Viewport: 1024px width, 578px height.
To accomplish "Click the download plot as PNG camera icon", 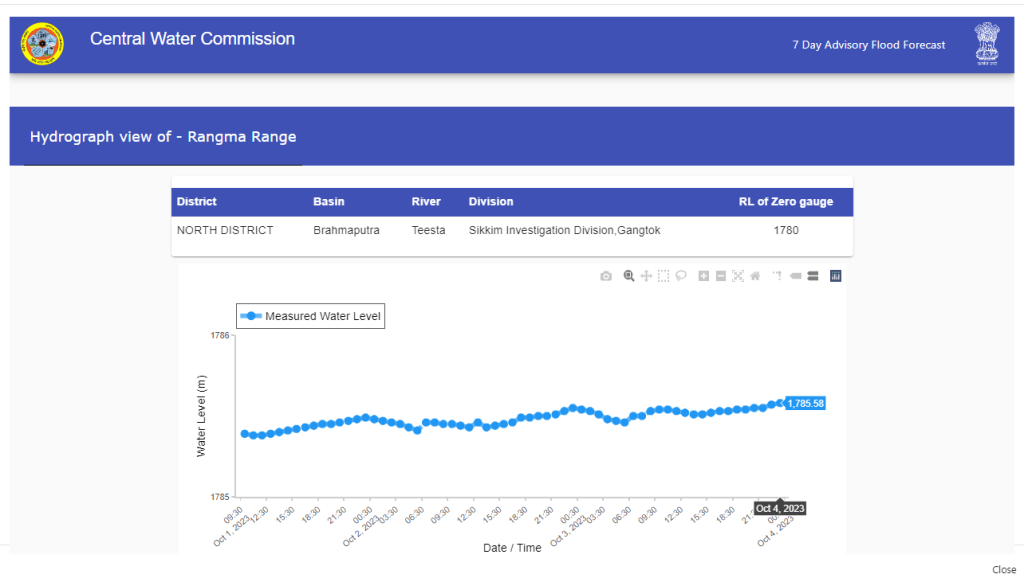I will (x=606, y=276).
